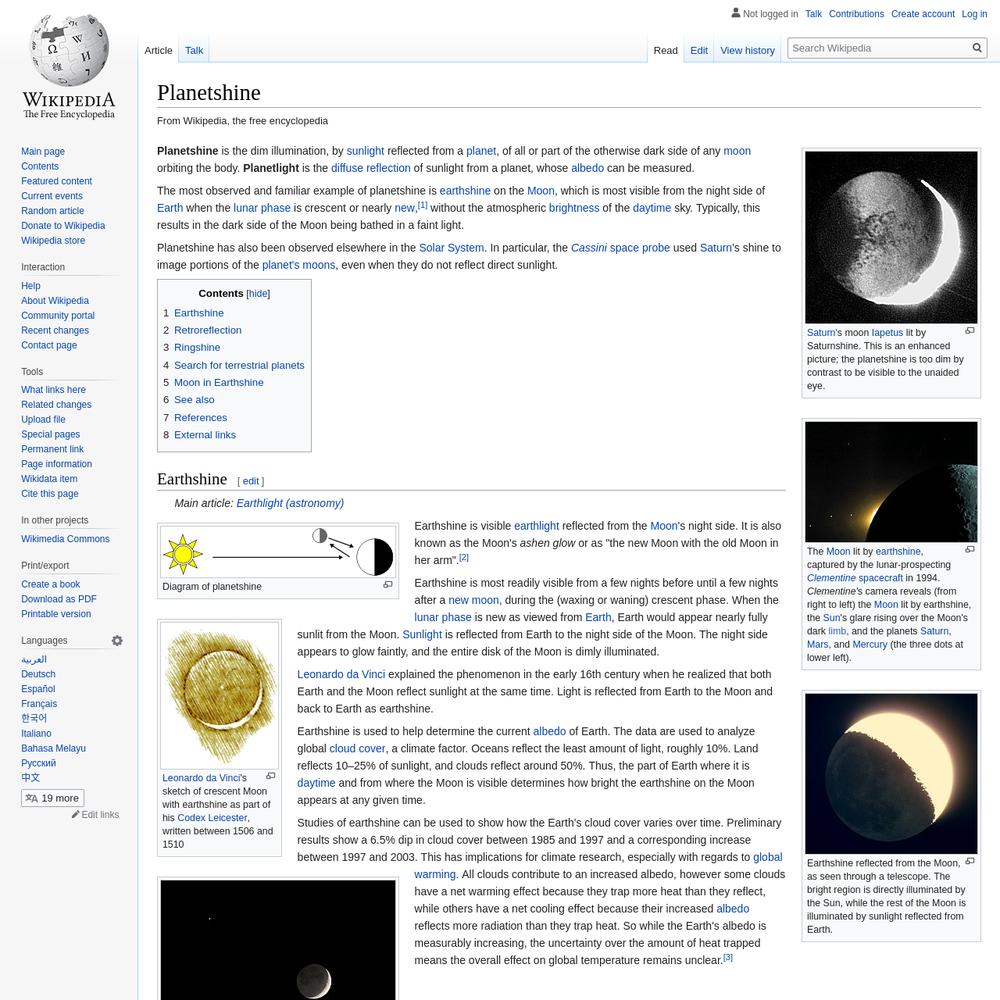This screenshot has width=1000, height=1000.
Task: Click Donate to Wikipedia
Action: pyautogui.click(x=62, y=225)
